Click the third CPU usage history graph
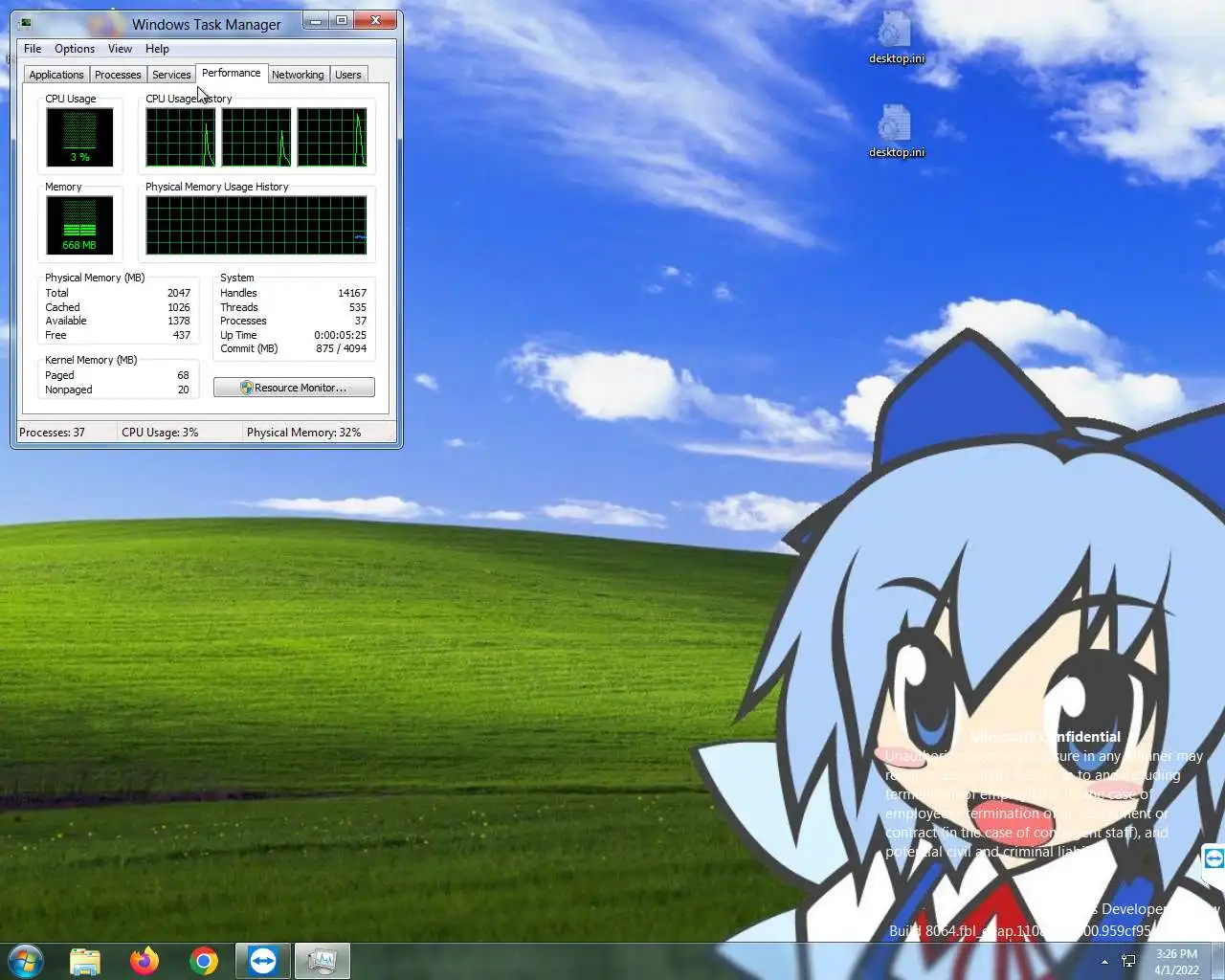This screenshot has width=1225, height=980. pyautogui.click(x=332, y=137)
